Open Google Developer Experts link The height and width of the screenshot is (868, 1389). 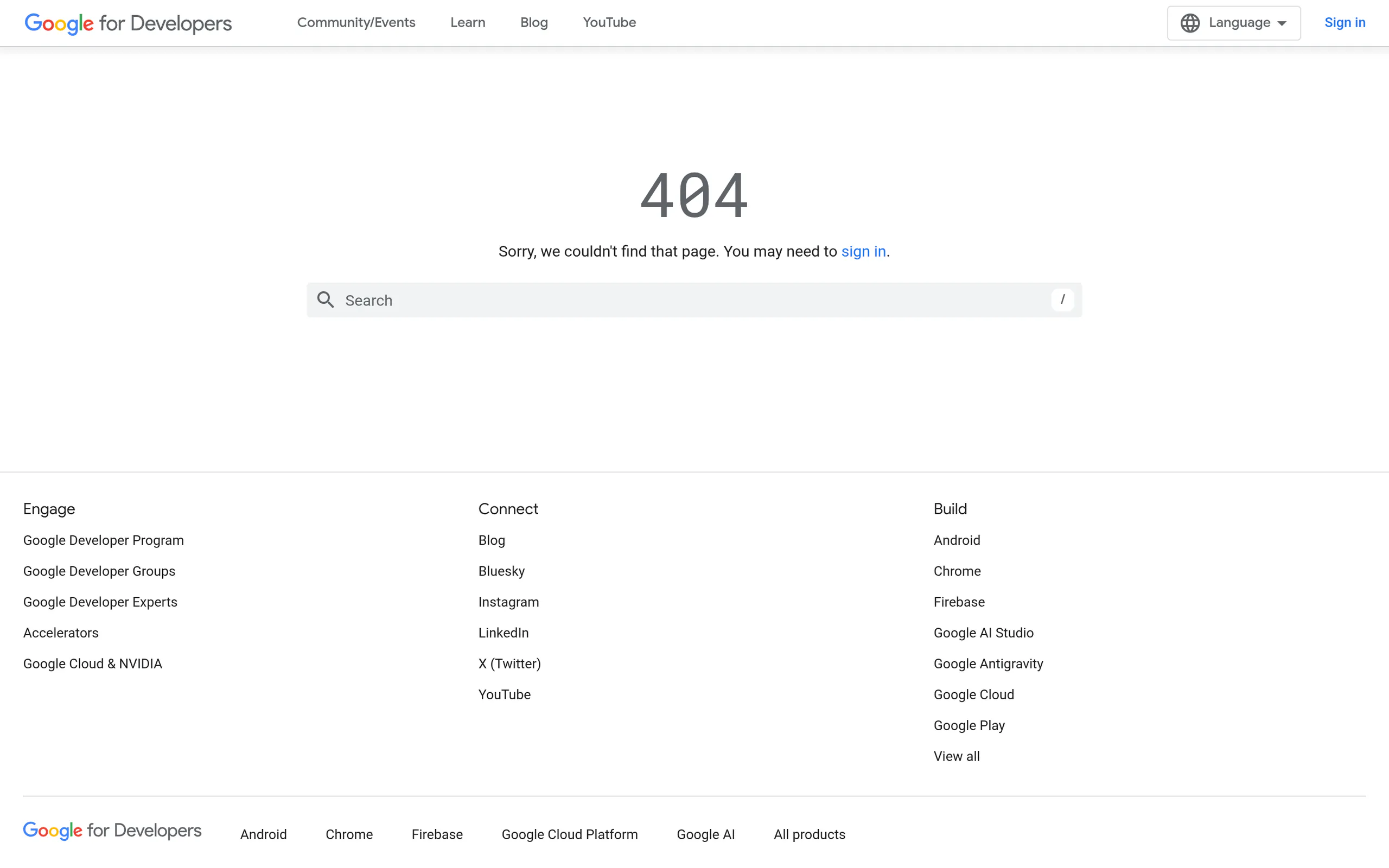coord(100,602)
